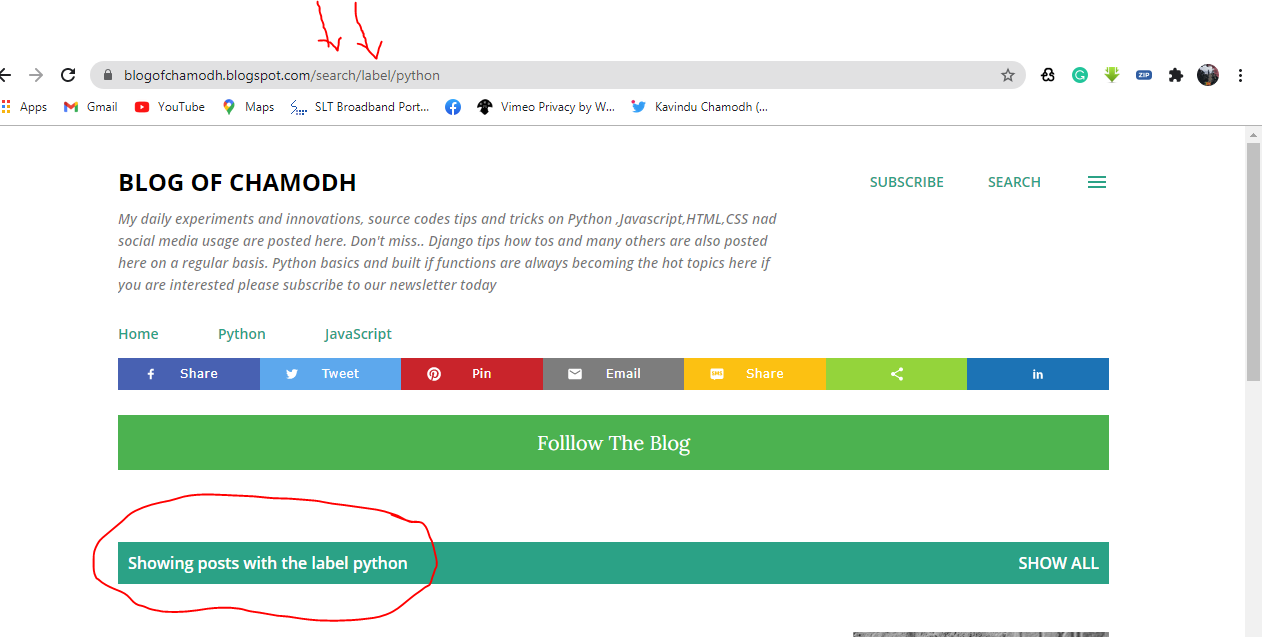Open the JavaScript label tab
Screen dimensions: 1262x637
click(x=358, y=334)
